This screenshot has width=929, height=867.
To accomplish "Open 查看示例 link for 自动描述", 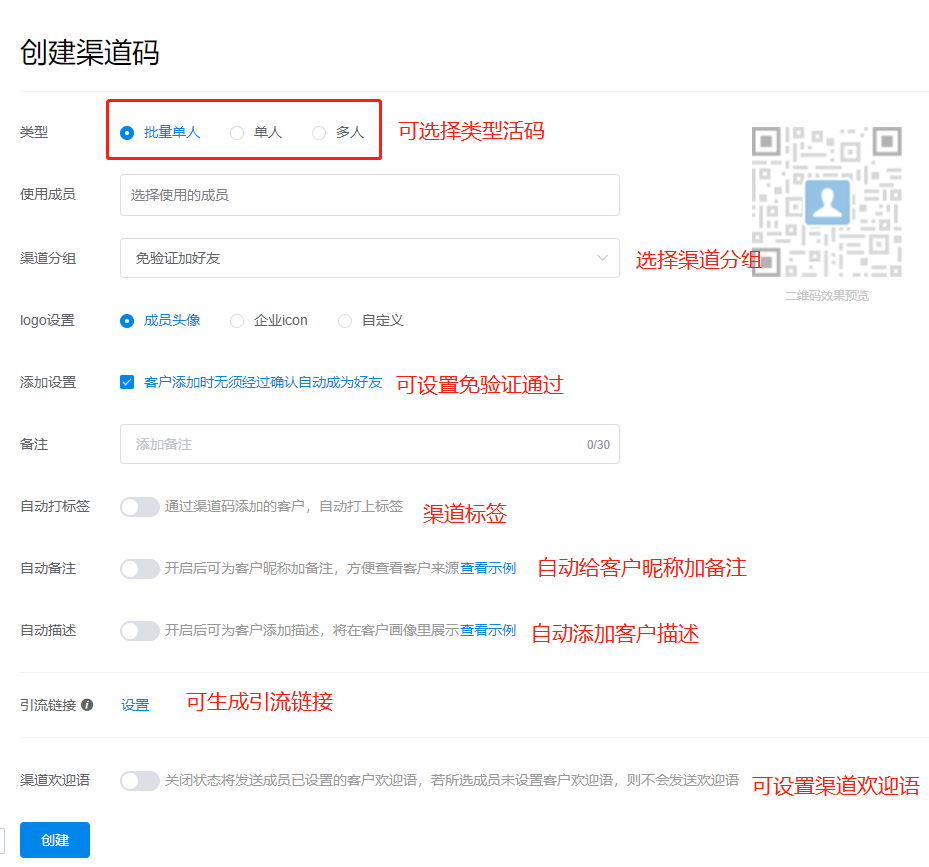I will [x=488, y=631].
